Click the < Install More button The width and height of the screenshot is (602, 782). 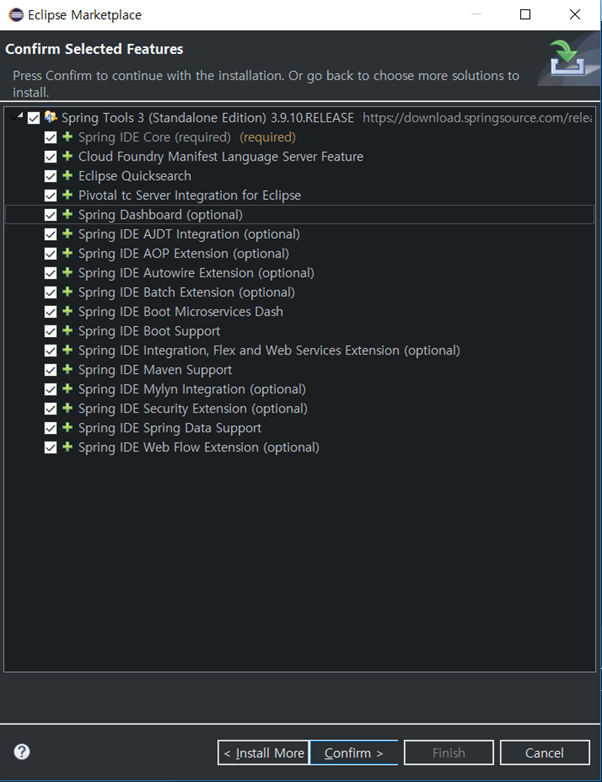pyautogui.click(x=263, y=753)
